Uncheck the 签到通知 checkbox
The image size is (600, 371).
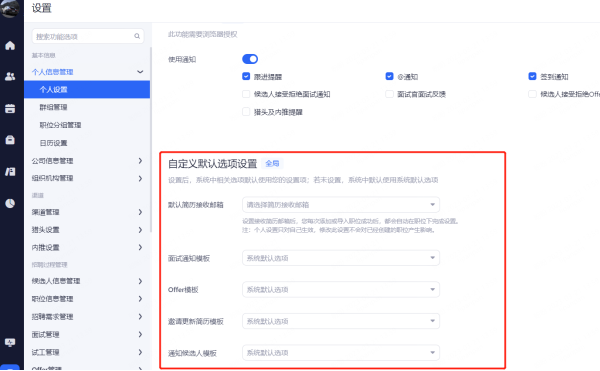532,76
